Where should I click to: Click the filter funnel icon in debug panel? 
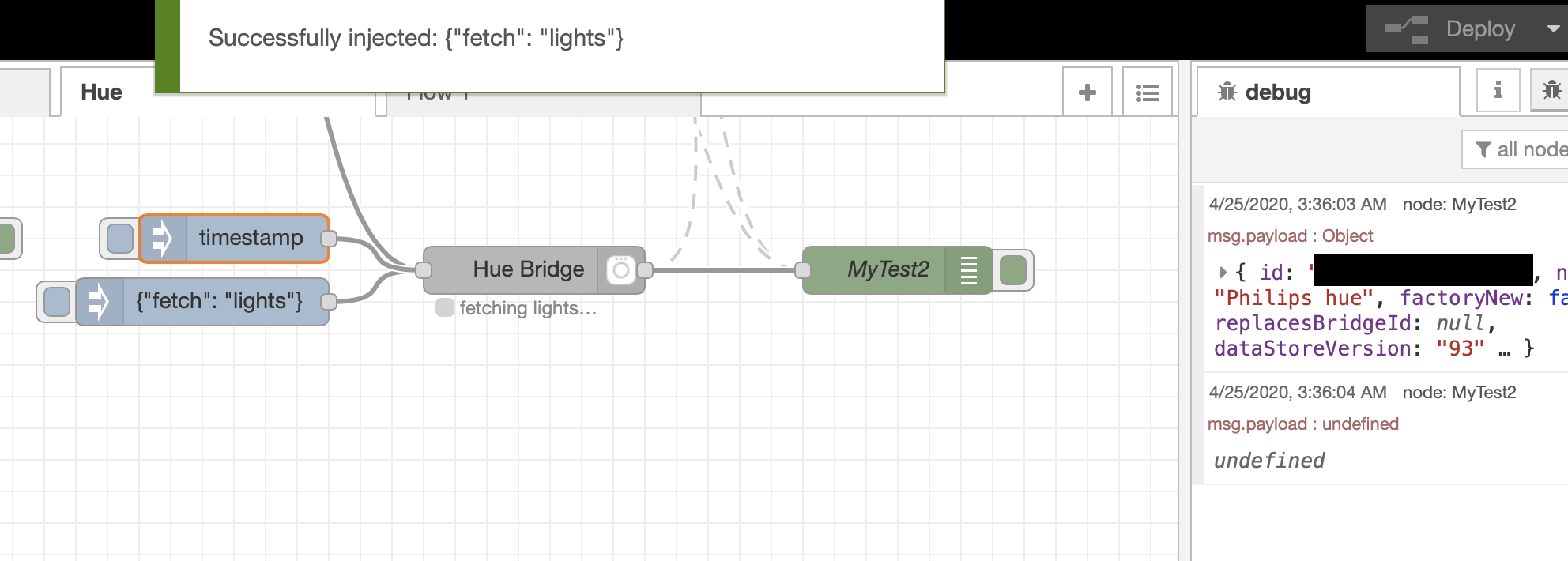tap(1483, 149)
